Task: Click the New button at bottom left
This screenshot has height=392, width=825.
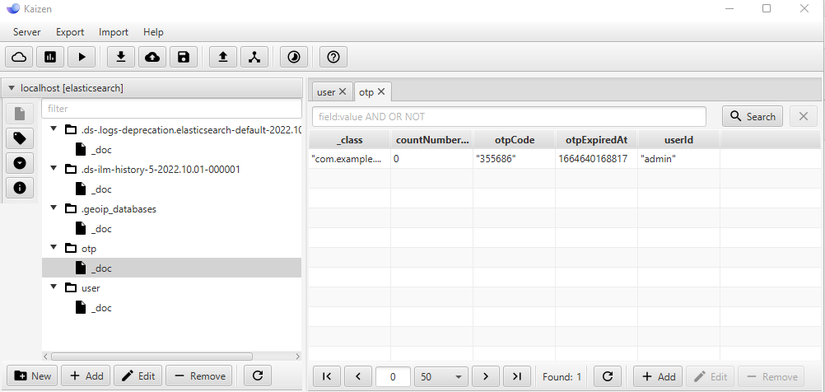Action: click(x=33, y=376)
